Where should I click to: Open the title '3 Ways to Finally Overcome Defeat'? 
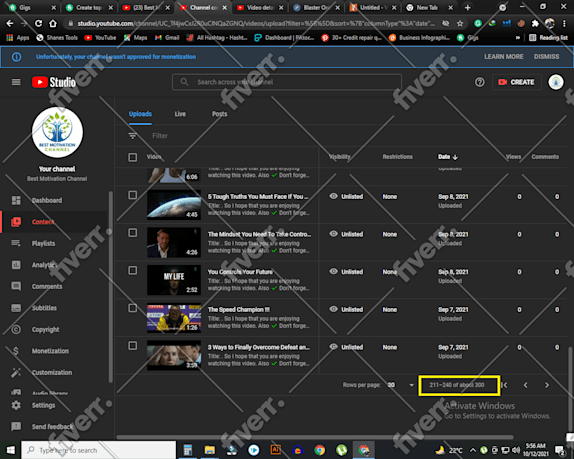tap(258, 347)
